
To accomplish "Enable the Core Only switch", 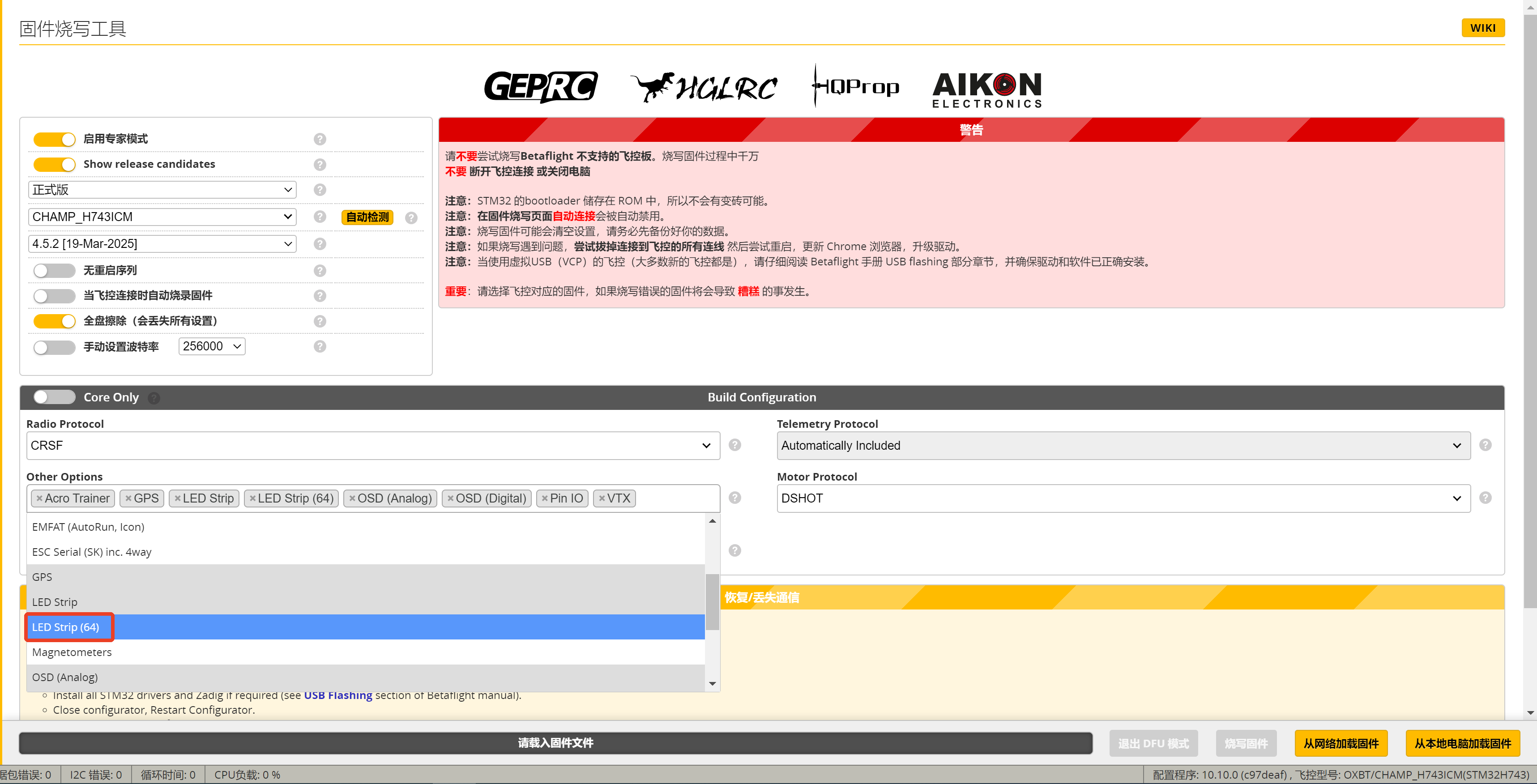I will pos(54,397).
